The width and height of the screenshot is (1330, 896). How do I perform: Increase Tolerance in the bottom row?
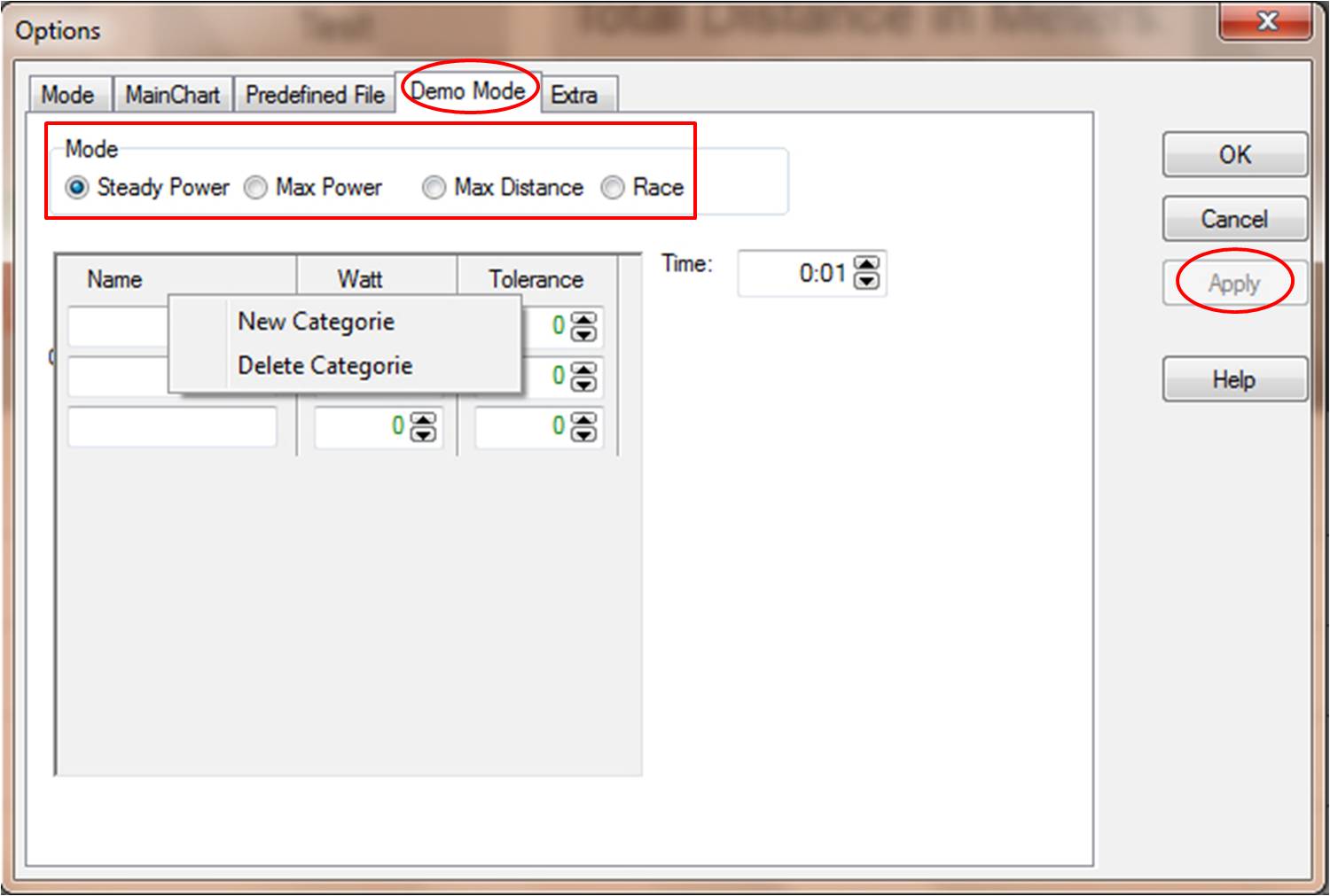pos(583,419)
